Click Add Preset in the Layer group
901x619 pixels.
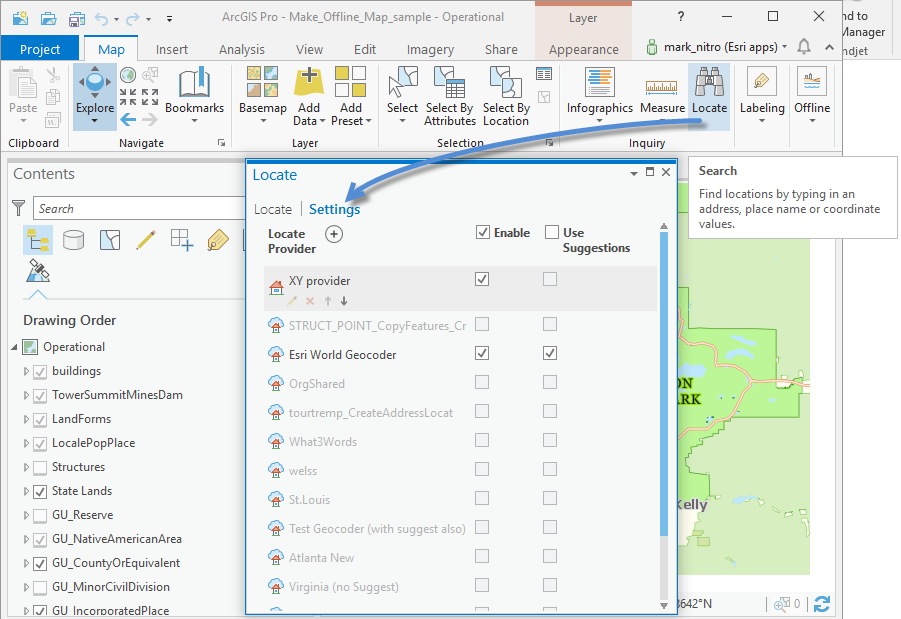351,97
